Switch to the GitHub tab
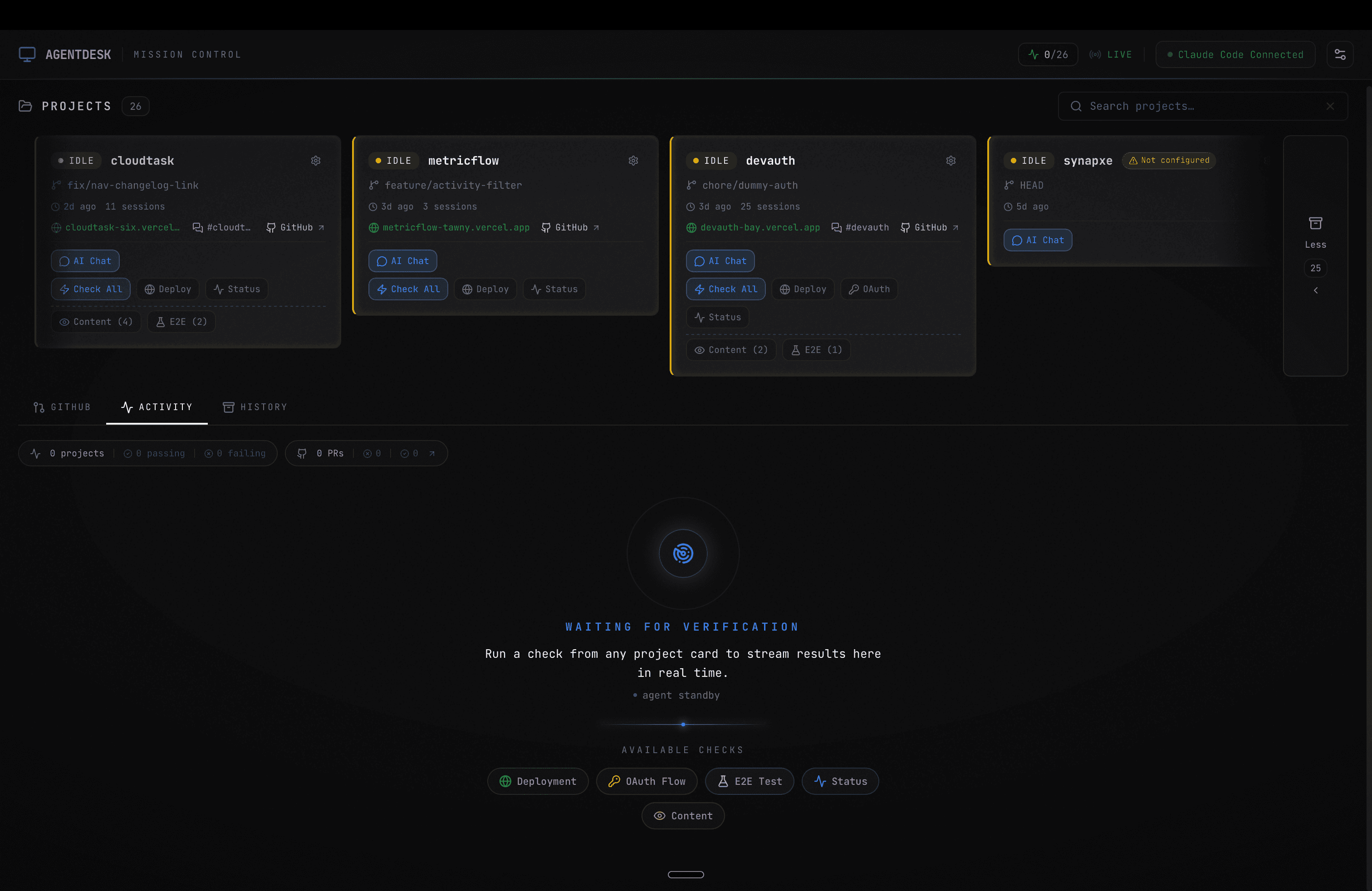Image resolution: width=1372 pixels, height=891 pixels. 62,407
